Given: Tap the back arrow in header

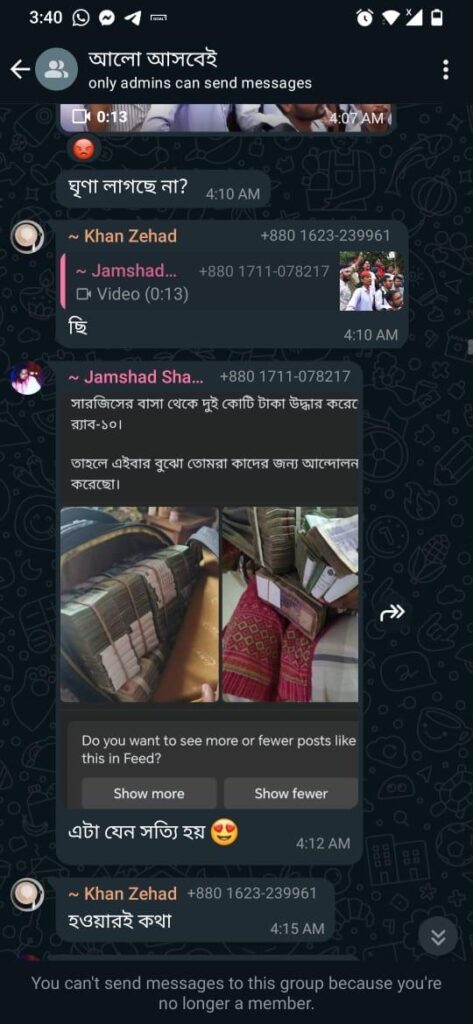Looking at the screenshot, I should pyautogui.click(x=20, y=69).
